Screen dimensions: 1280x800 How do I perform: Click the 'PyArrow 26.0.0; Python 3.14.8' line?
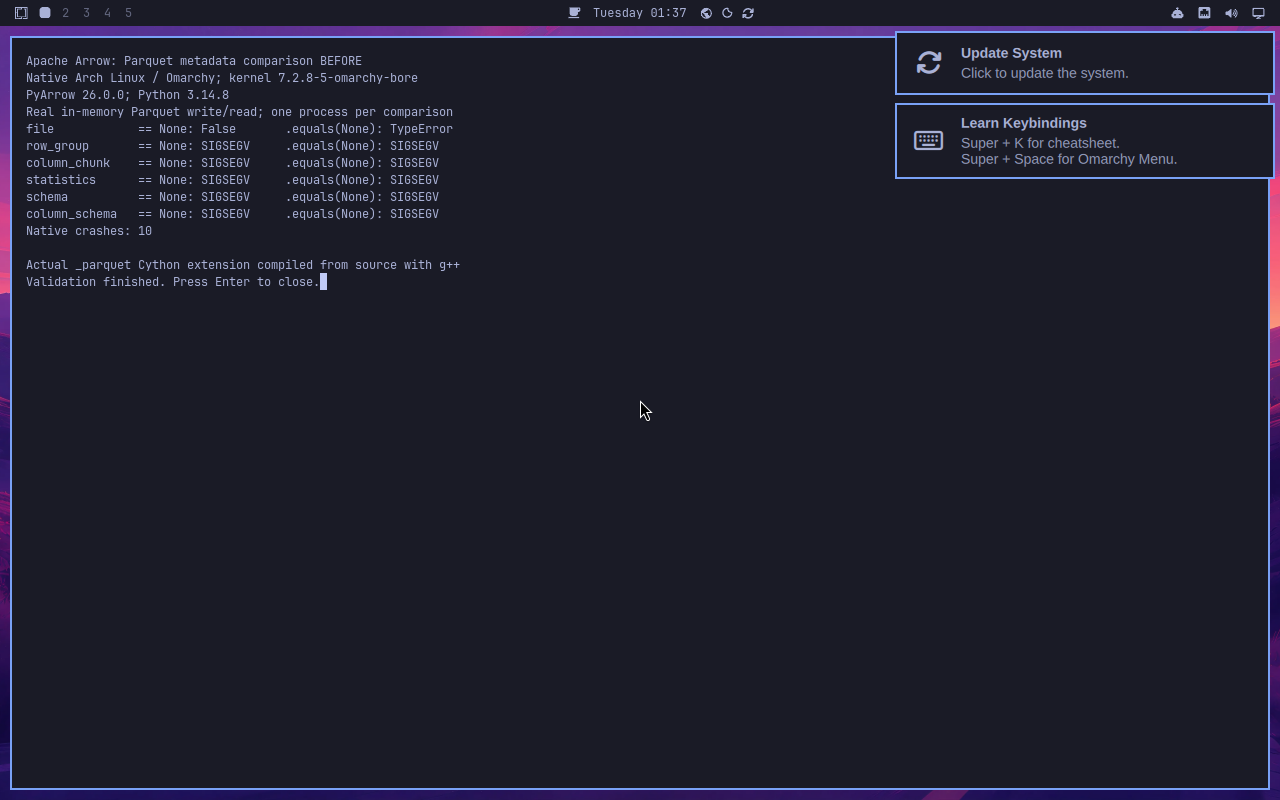pyautogui.click(x=127, y=95)
